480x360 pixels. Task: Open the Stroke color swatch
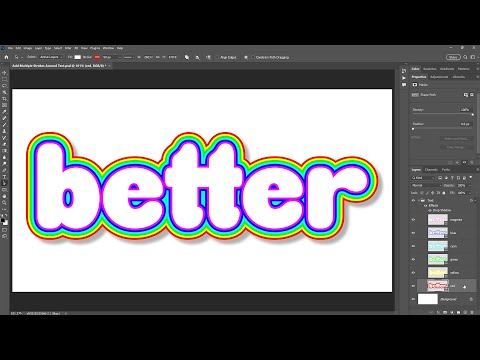tap(97, 57)
